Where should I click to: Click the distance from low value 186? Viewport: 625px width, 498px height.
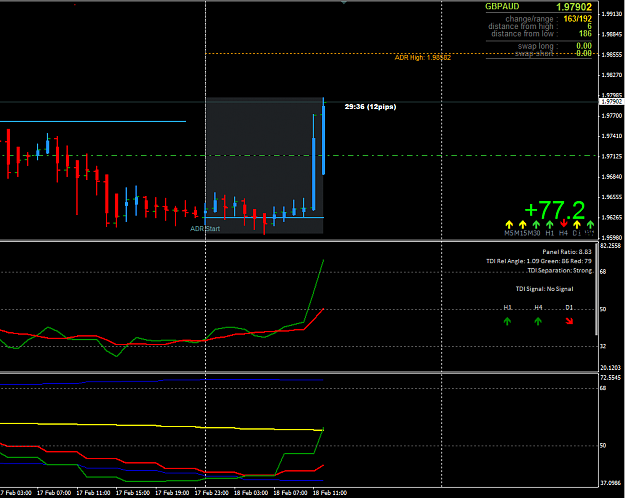pos(585,34)
